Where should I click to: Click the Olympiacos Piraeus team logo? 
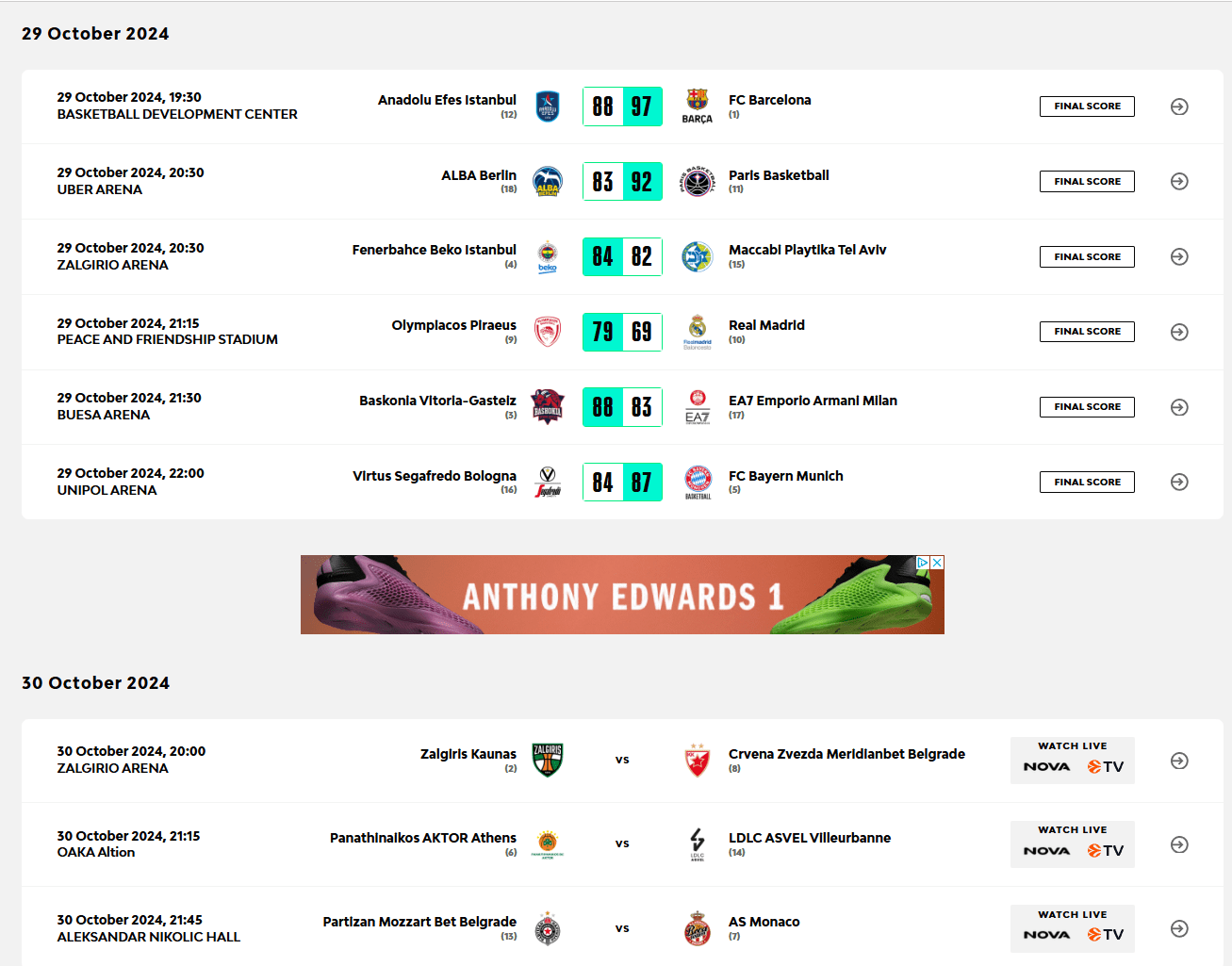click(x=548, y=332)
